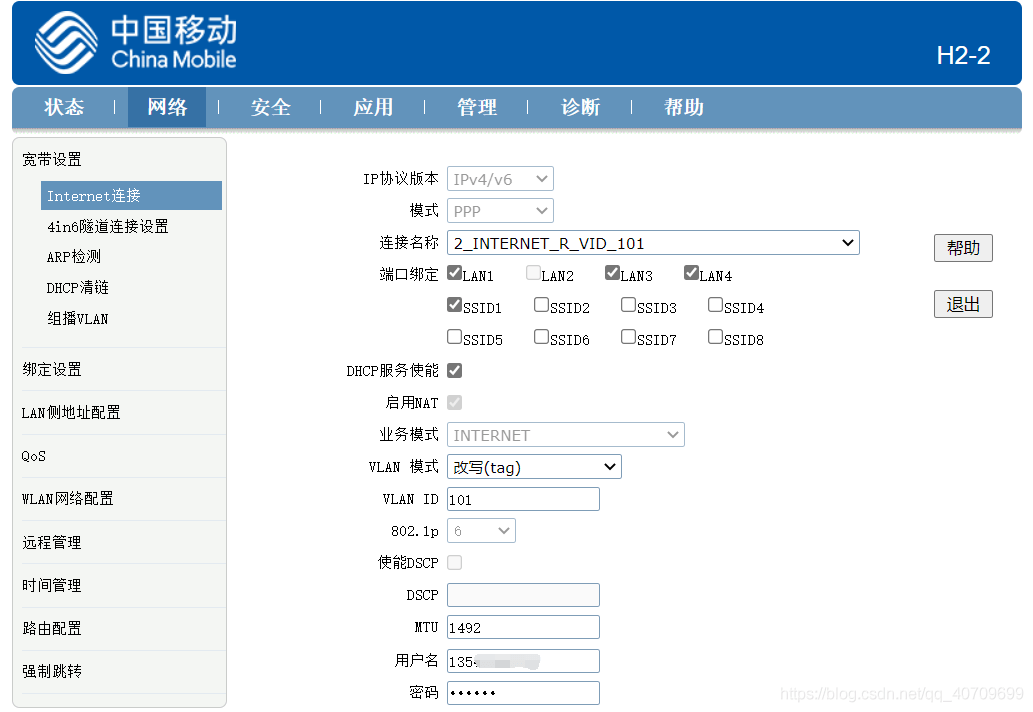Click the 帮助 button on right
This screenshot has width=1033, height=712.
(963, 248)
